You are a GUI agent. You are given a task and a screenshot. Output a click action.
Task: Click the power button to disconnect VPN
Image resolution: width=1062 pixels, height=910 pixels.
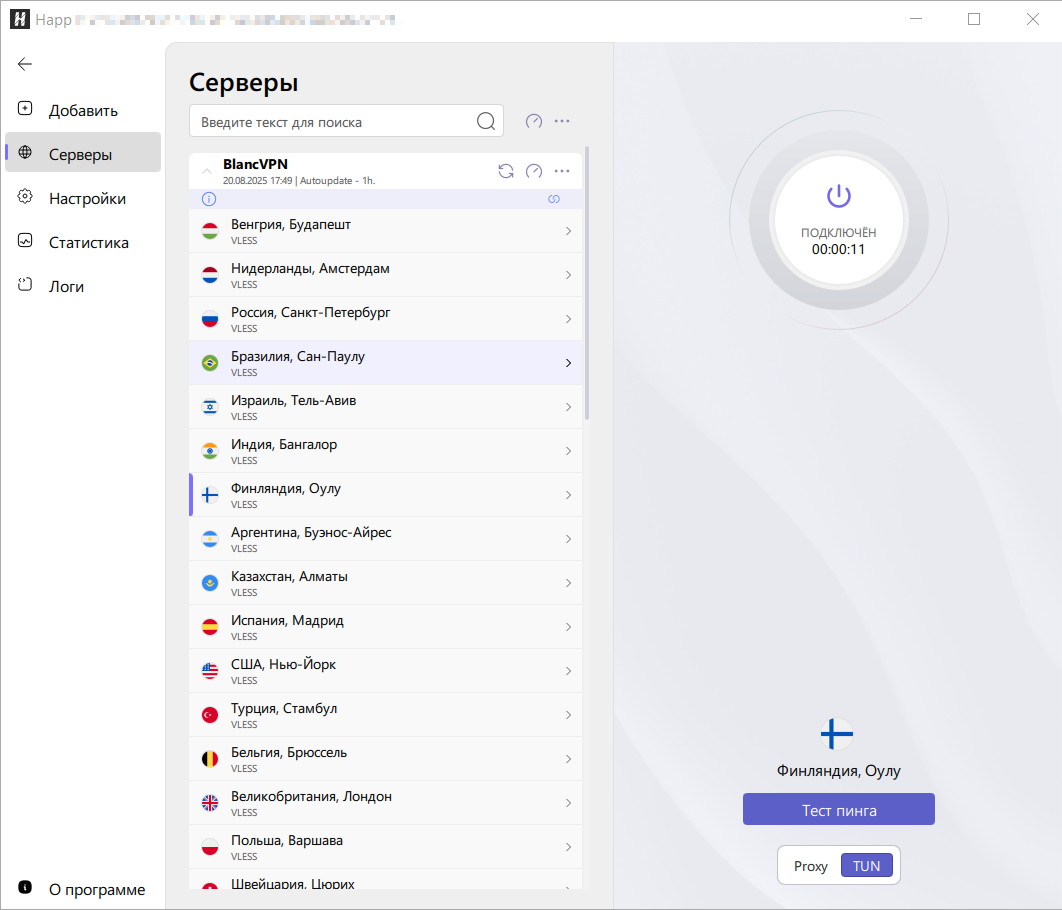[x=838, y=196]
